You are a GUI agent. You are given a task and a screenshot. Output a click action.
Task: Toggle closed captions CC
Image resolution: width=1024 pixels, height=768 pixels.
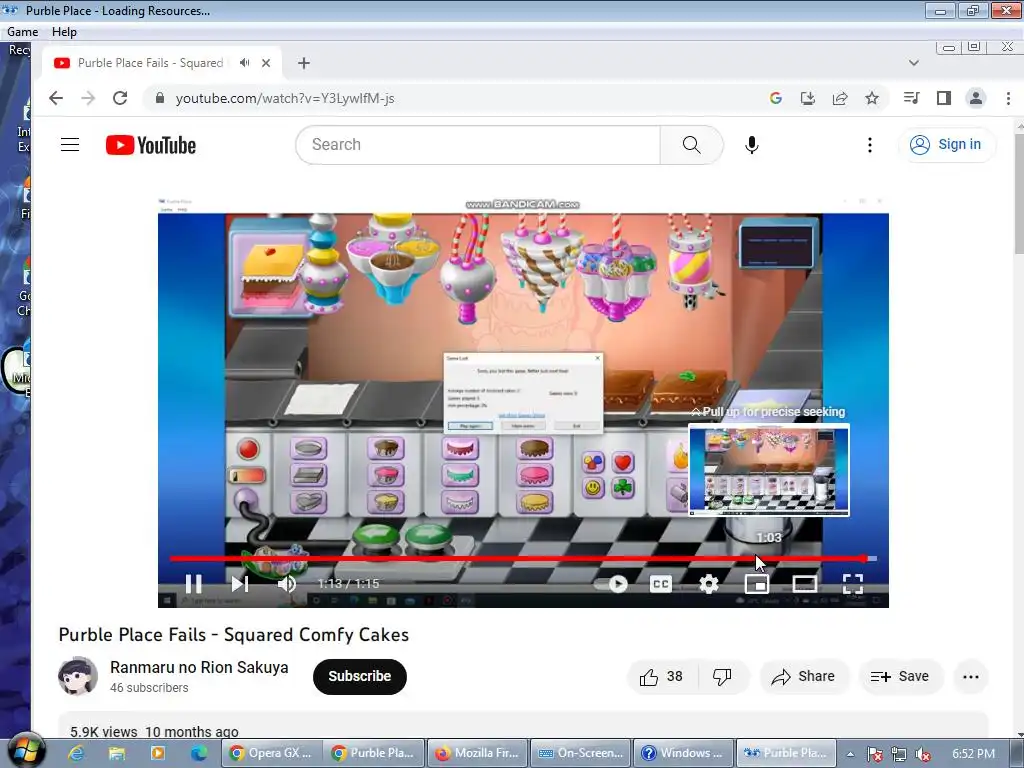pos(660,583)
